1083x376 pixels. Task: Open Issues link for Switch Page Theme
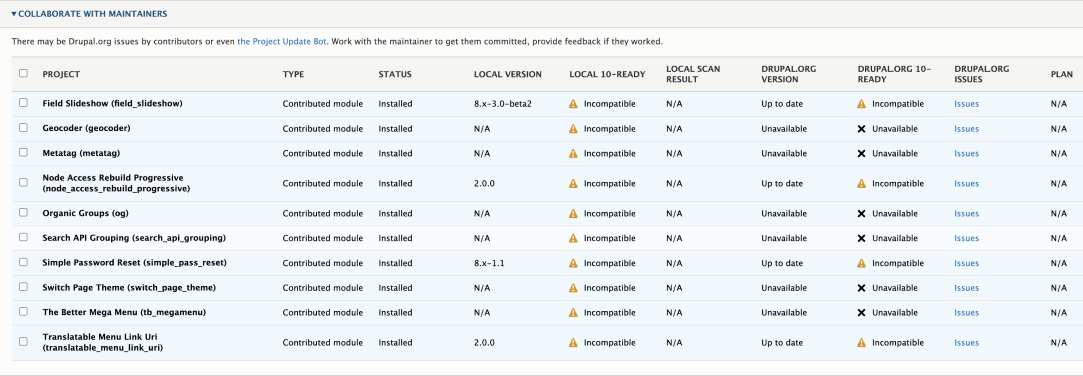coord(966,288)
